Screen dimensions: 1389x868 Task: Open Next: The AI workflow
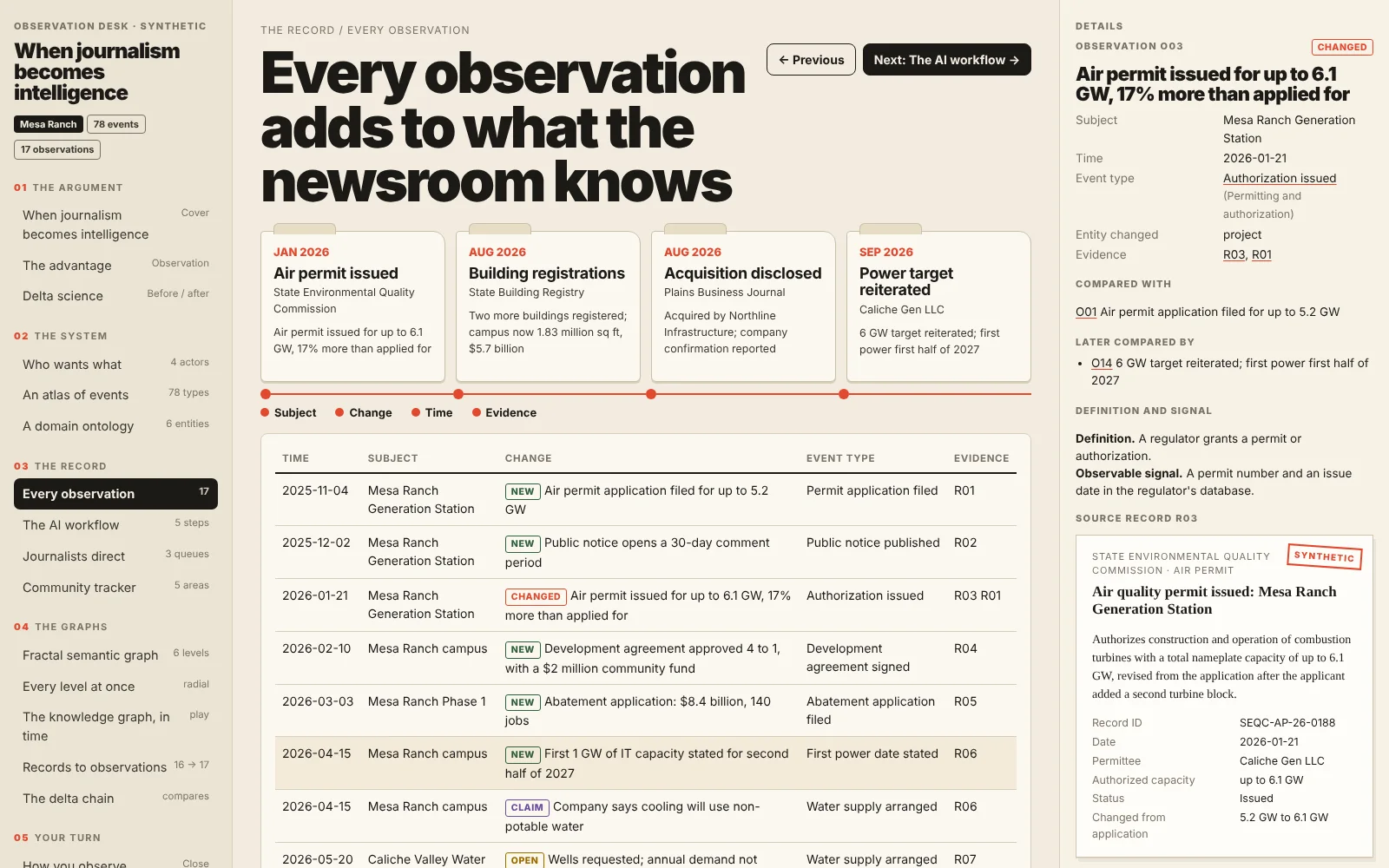click(x=946, y=60)
